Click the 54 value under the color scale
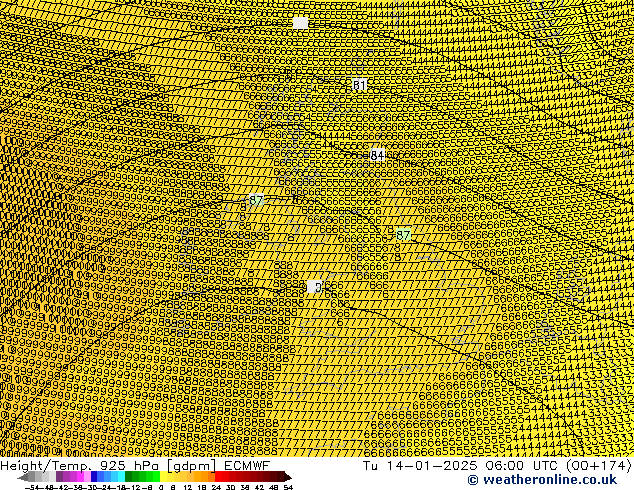Image resolution: width=634 pixels, height=490 pixels. pos(288,487)
